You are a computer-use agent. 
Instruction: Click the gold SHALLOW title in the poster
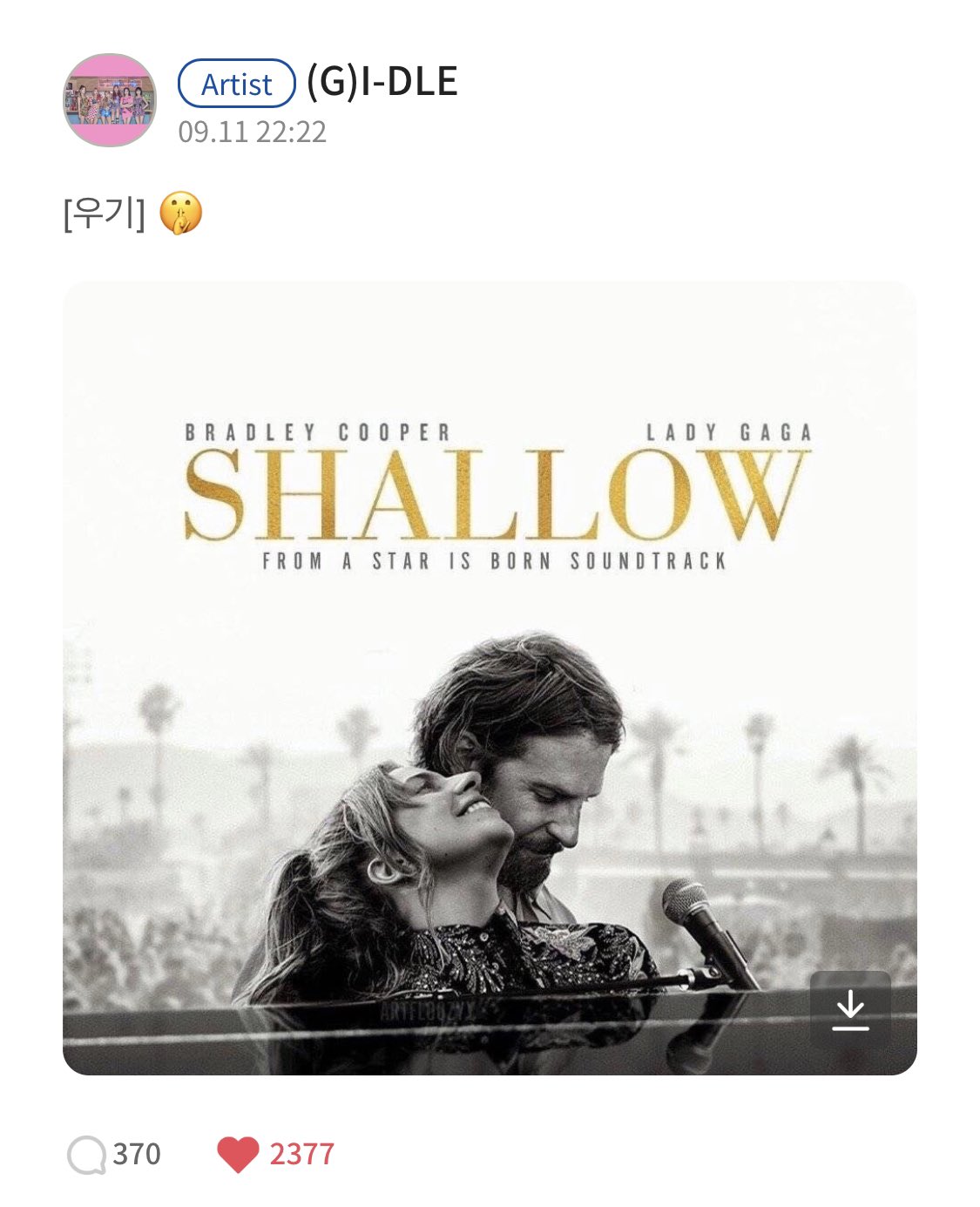click(497, 496)
